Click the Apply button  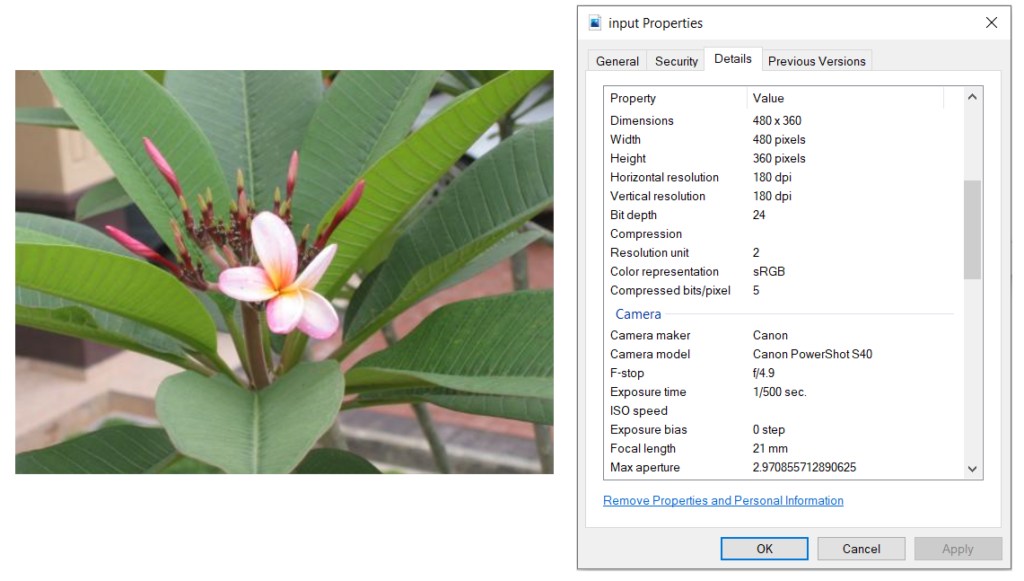point(957,548)
